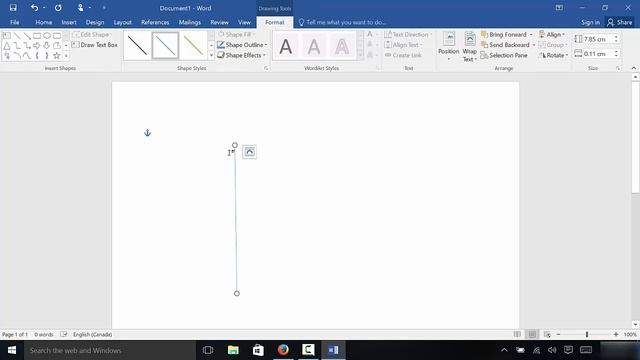Open the Wrap Text dropdown
Viewport: 640px width, 360px height.
coord(469,47)
